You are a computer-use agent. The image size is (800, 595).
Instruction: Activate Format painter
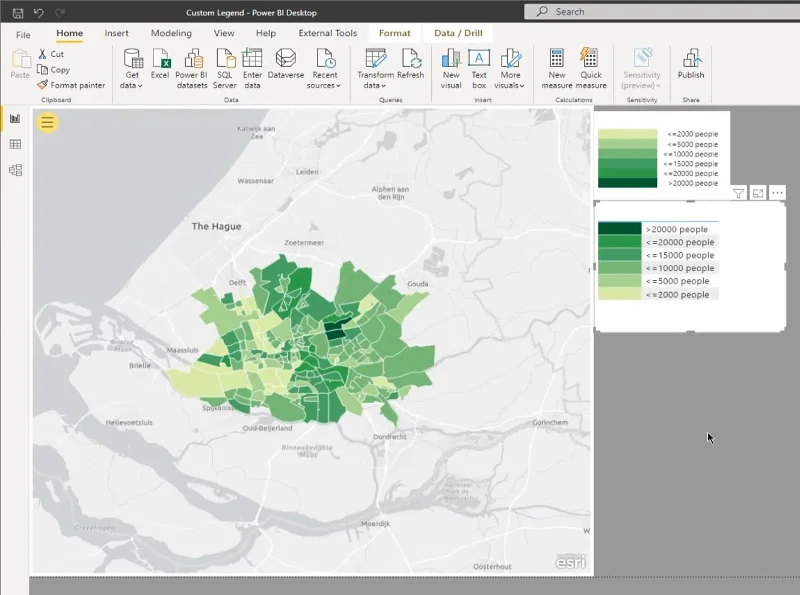[x=71, y=85]
